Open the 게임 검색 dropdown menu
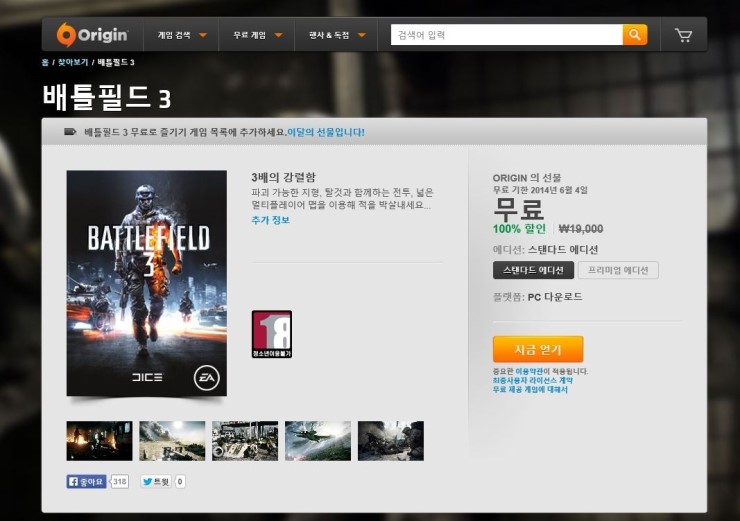The width and height of the screenshot is (740, 521). 181,35
